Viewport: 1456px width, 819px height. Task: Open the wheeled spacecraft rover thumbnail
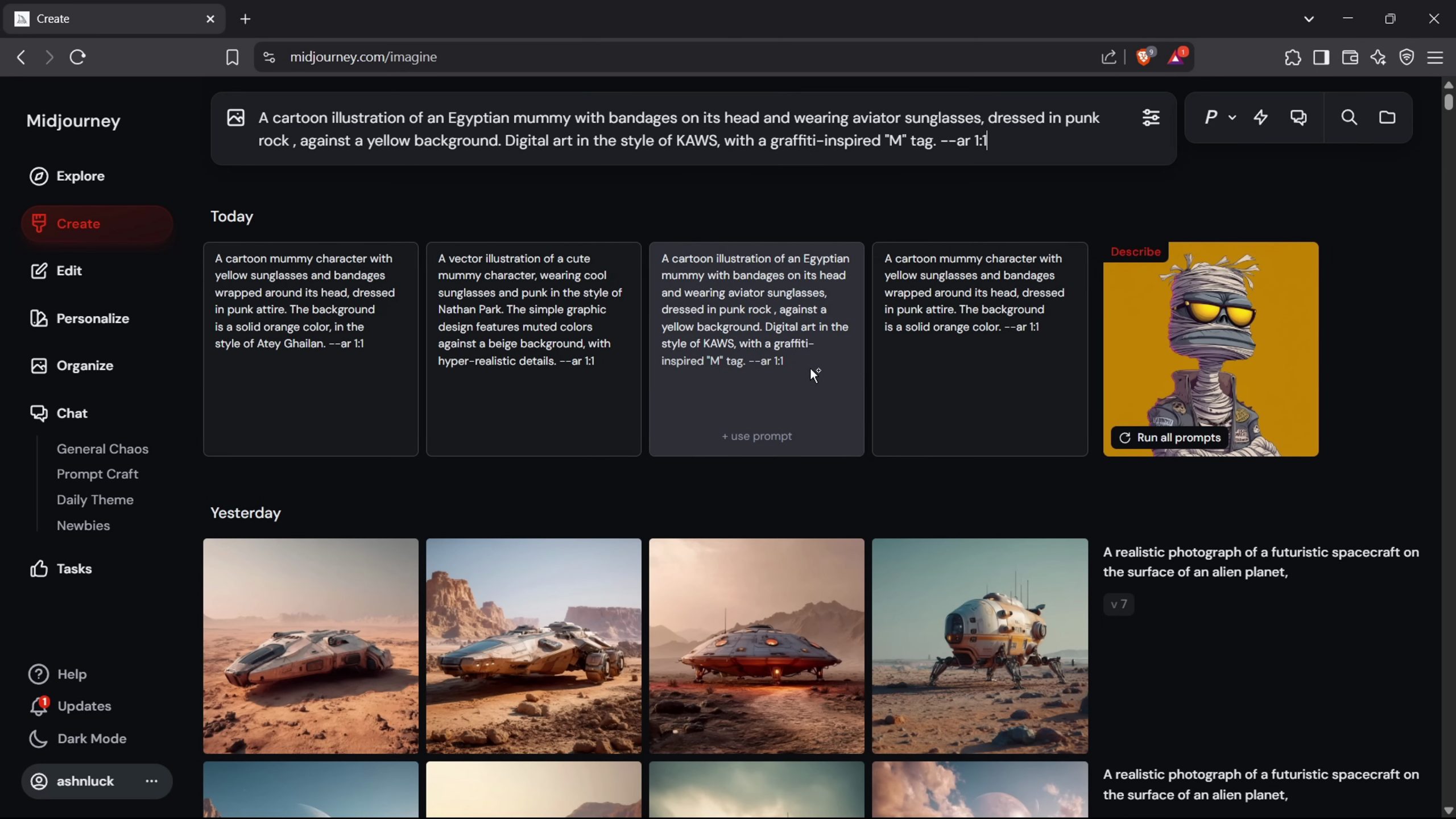click(533, 646)
